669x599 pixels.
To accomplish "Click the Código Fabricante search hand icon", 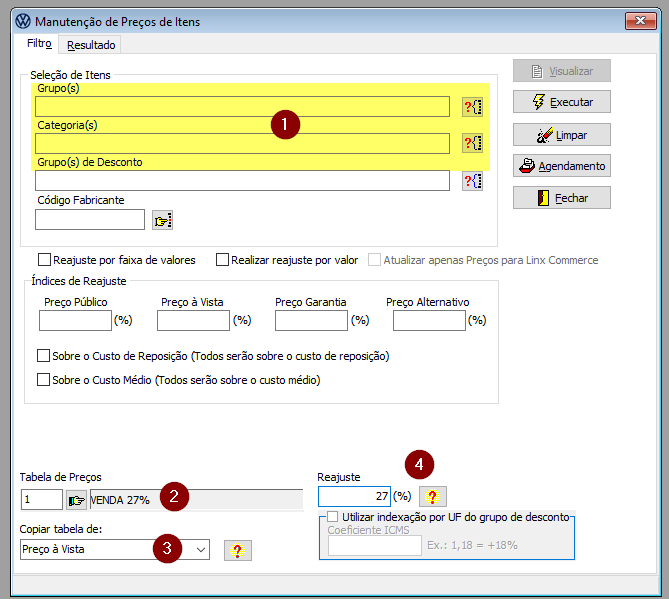I will tap(163, 220).
